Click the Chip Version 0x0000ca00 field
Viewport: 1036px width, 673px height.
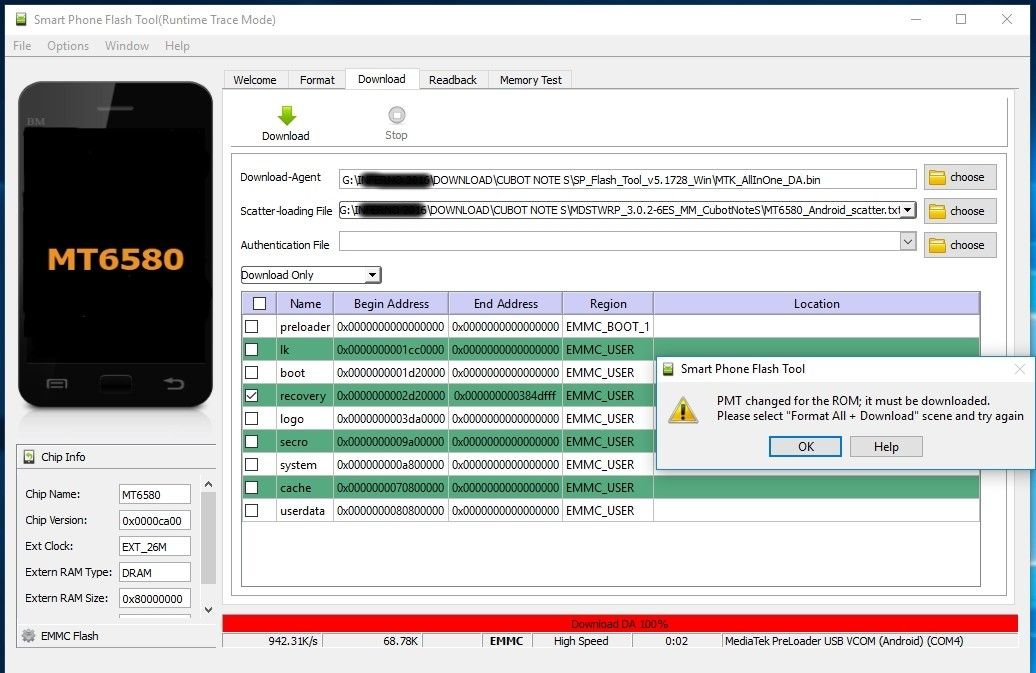[x=155, y=520]
